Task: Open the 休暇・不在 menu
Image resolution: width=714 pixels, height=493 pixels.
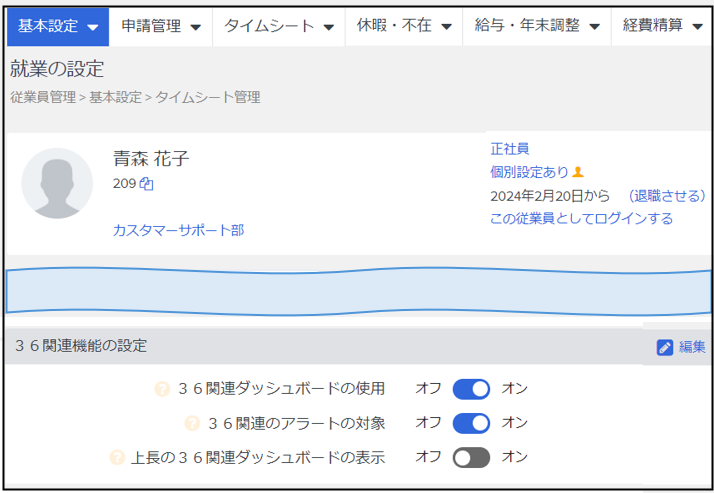Action: point(404,26)
